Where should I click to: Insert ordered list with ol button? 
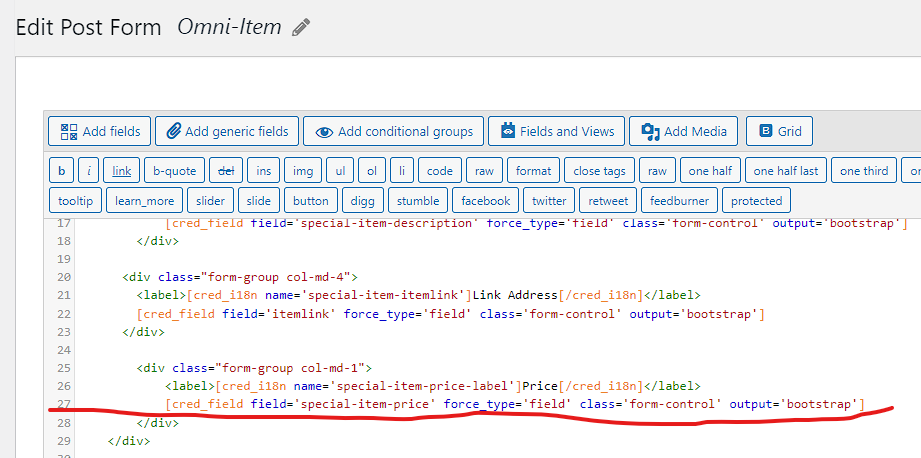372,171
